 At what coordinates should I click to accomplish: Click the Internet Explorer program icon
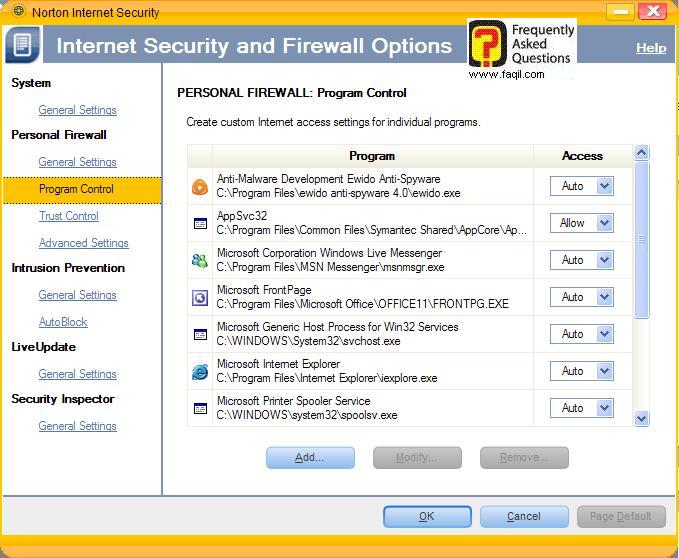(x=200, y=371)
